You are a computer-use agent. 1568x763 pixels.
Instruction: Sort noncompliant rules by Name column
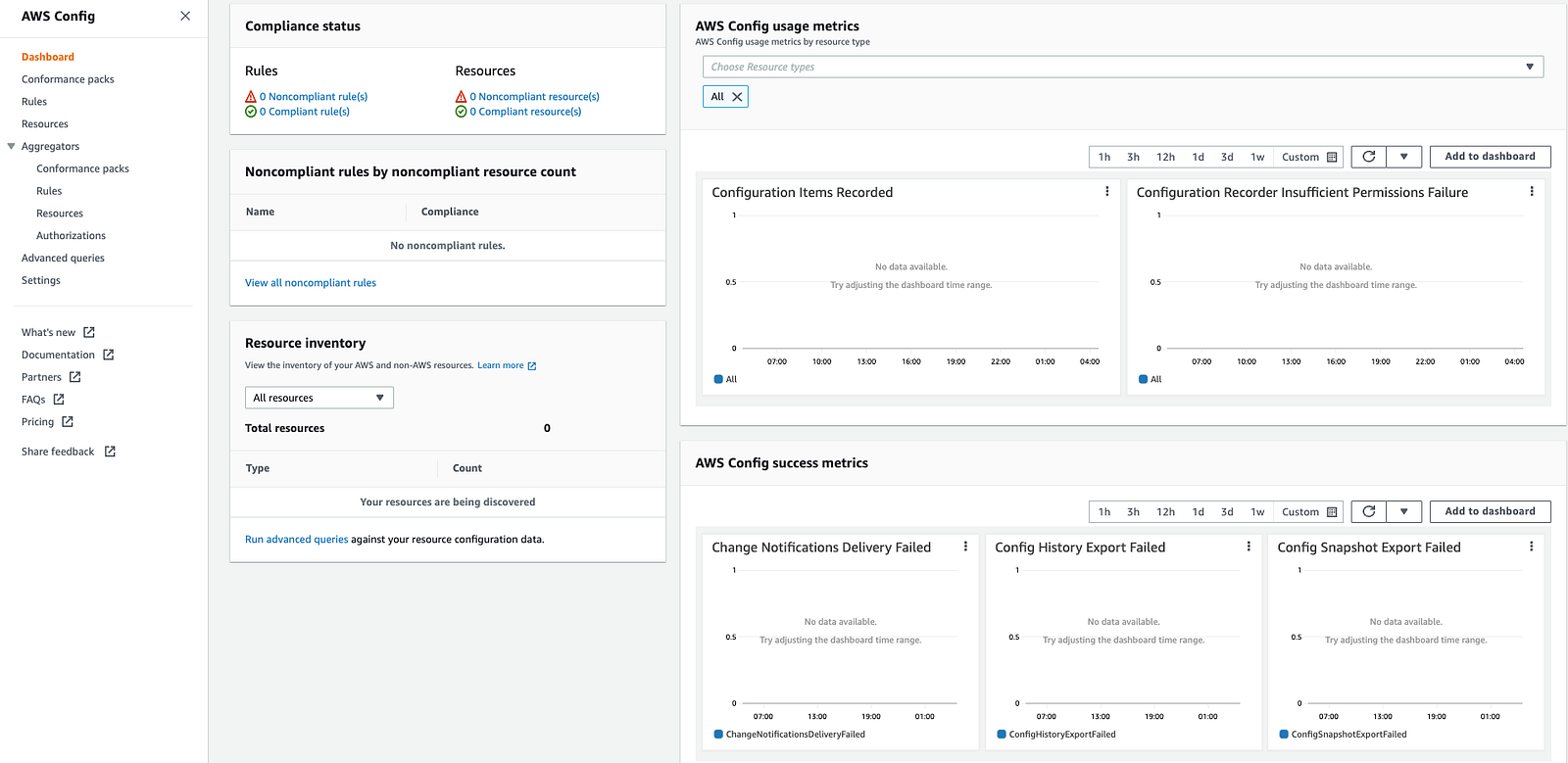coord(260,212)
